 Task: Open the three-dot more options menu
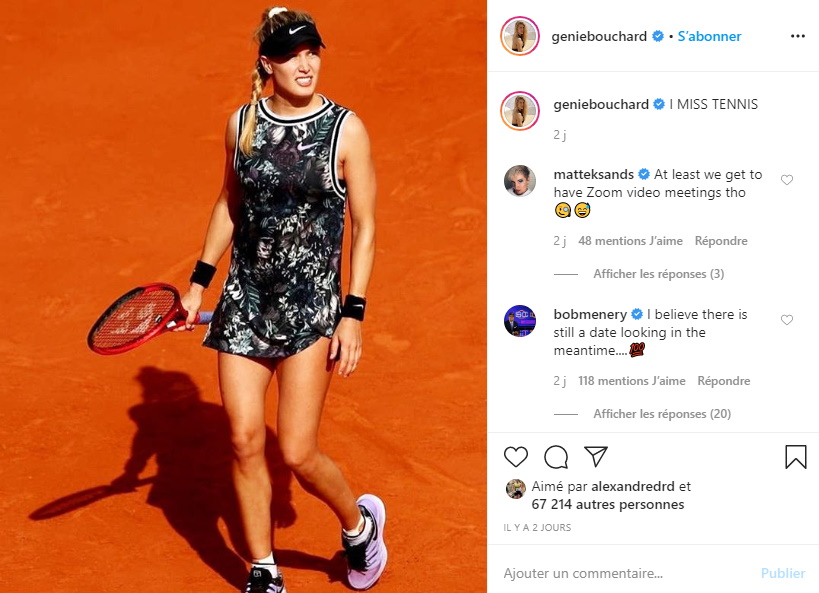798,36
